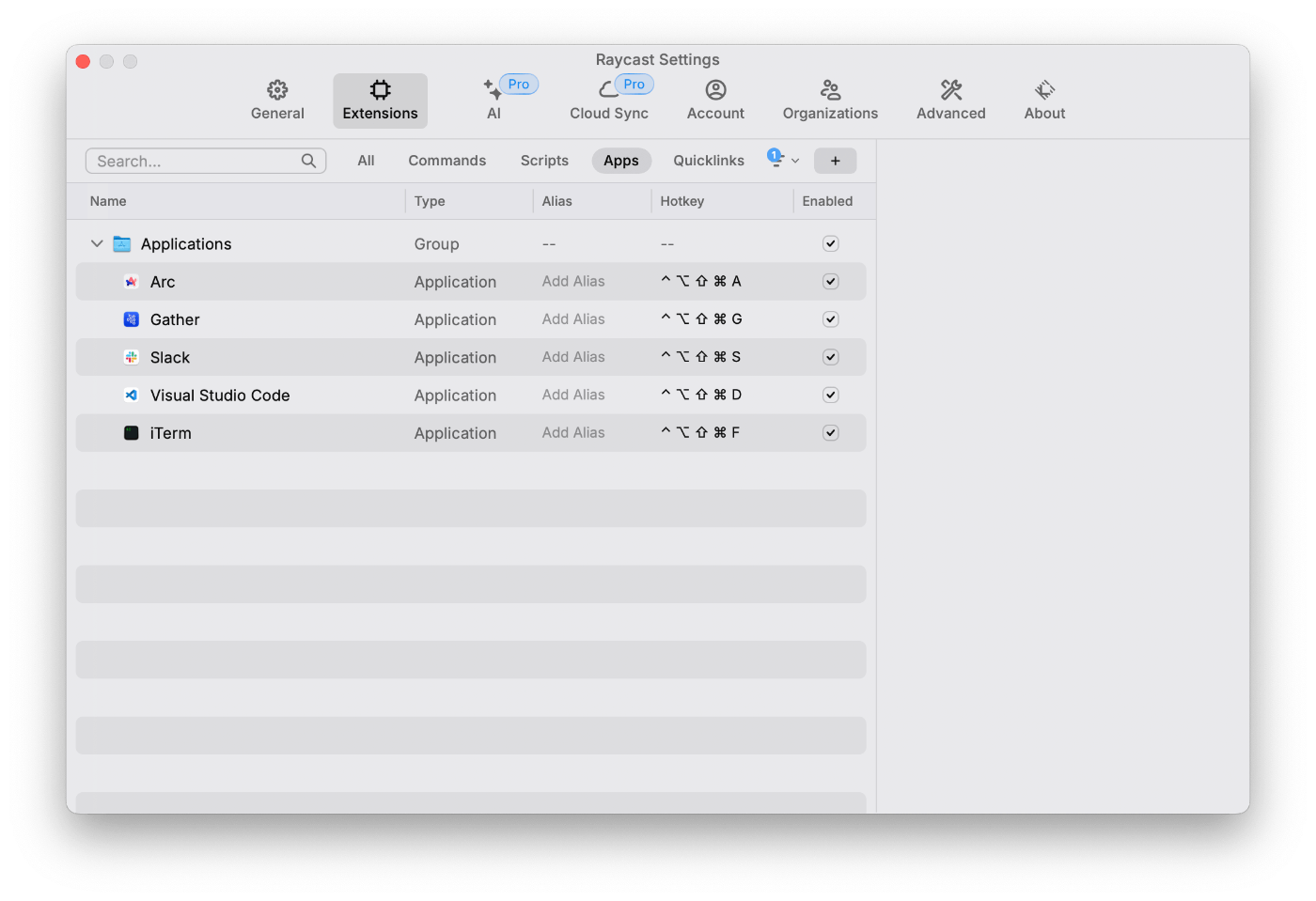The width and height of the screenshot is (1316, 901).
Task: Disable the Gather application checkbox
Action: (x=830, y=319)
